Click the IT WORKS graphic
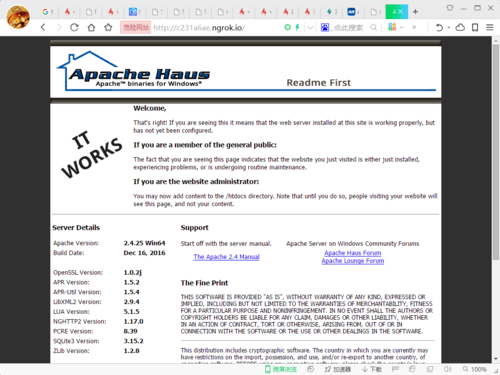The image size is (500, 375). 91,154
